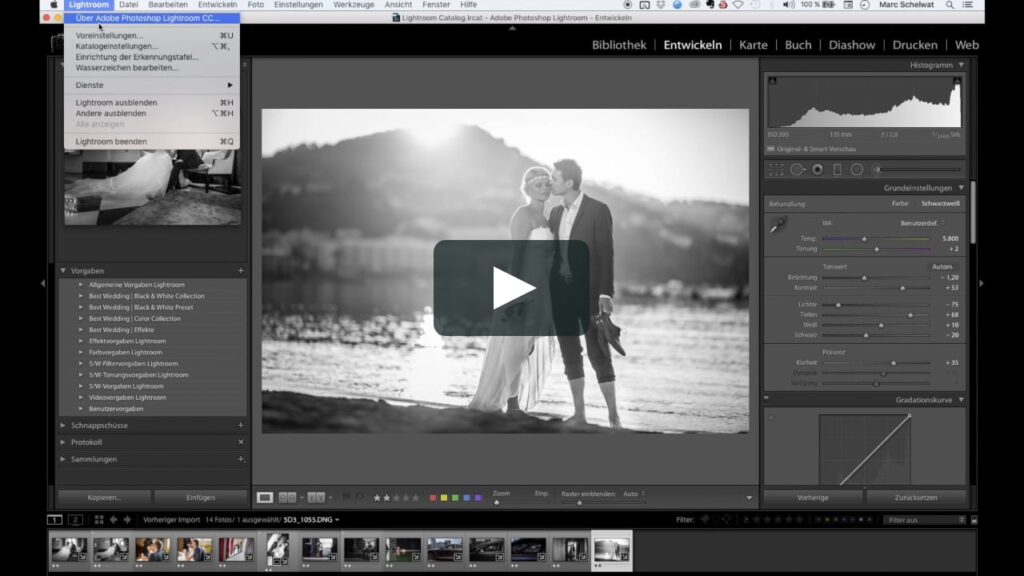1024x576 pixels.
Task: Click the Einfügen button
Action: pos(200,498)
